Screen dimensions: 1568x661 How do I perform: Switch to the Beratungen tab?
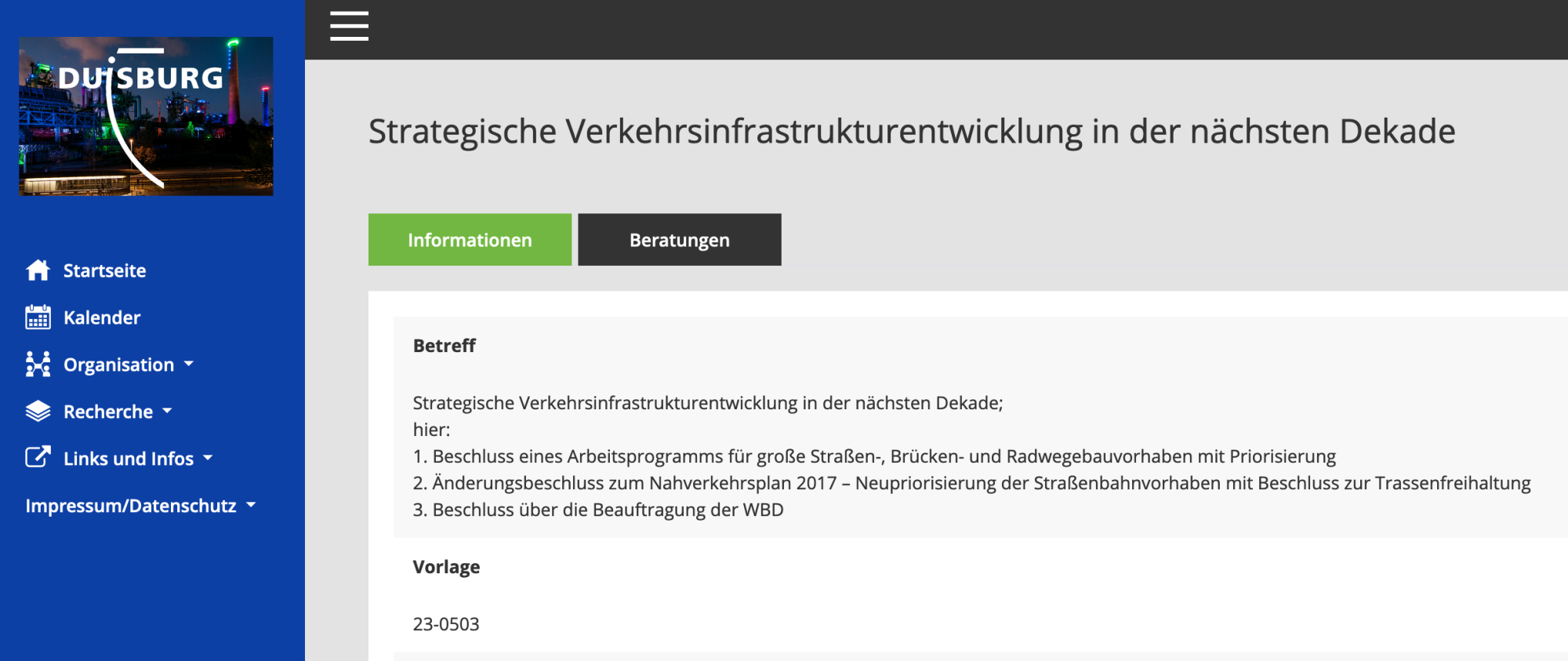click(679, 240)
